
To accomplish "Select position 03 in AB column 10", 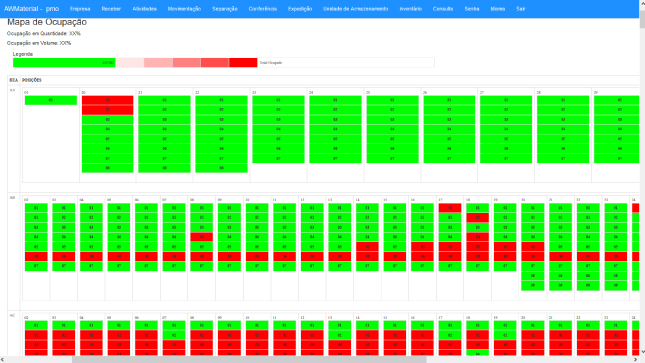I will point(257,227).
